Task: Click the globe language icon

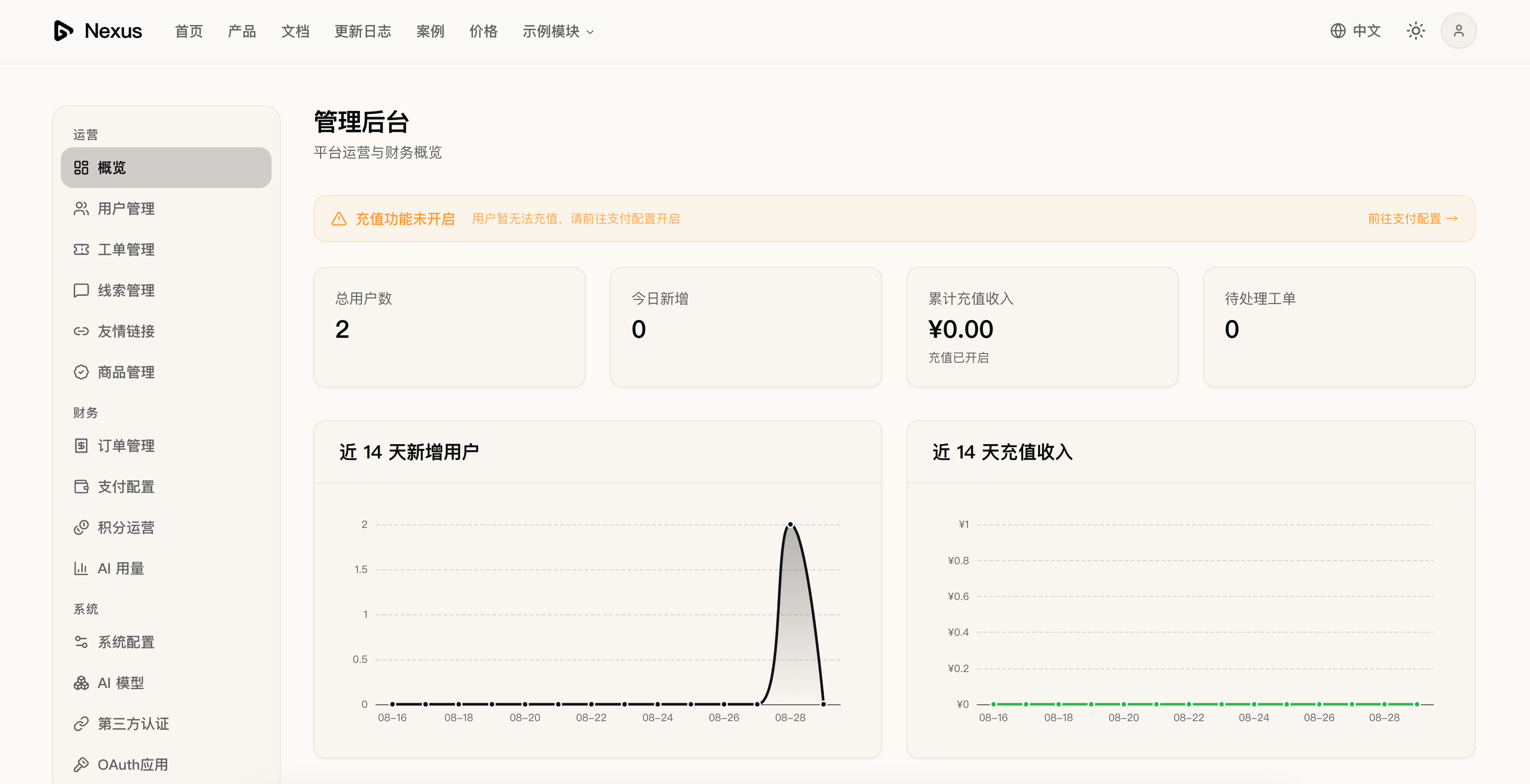Action: click(1338, 31)
